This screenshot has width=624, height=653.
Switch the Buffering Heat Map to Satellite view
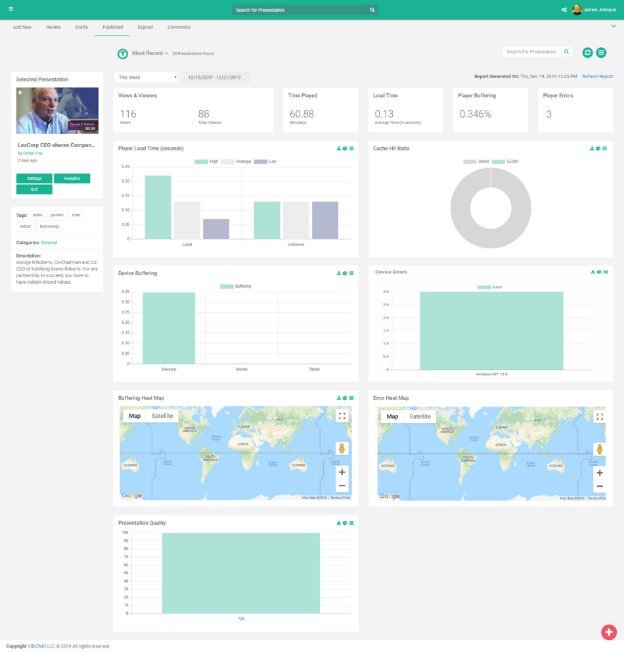pyautogui.click(x=163, y=416)
